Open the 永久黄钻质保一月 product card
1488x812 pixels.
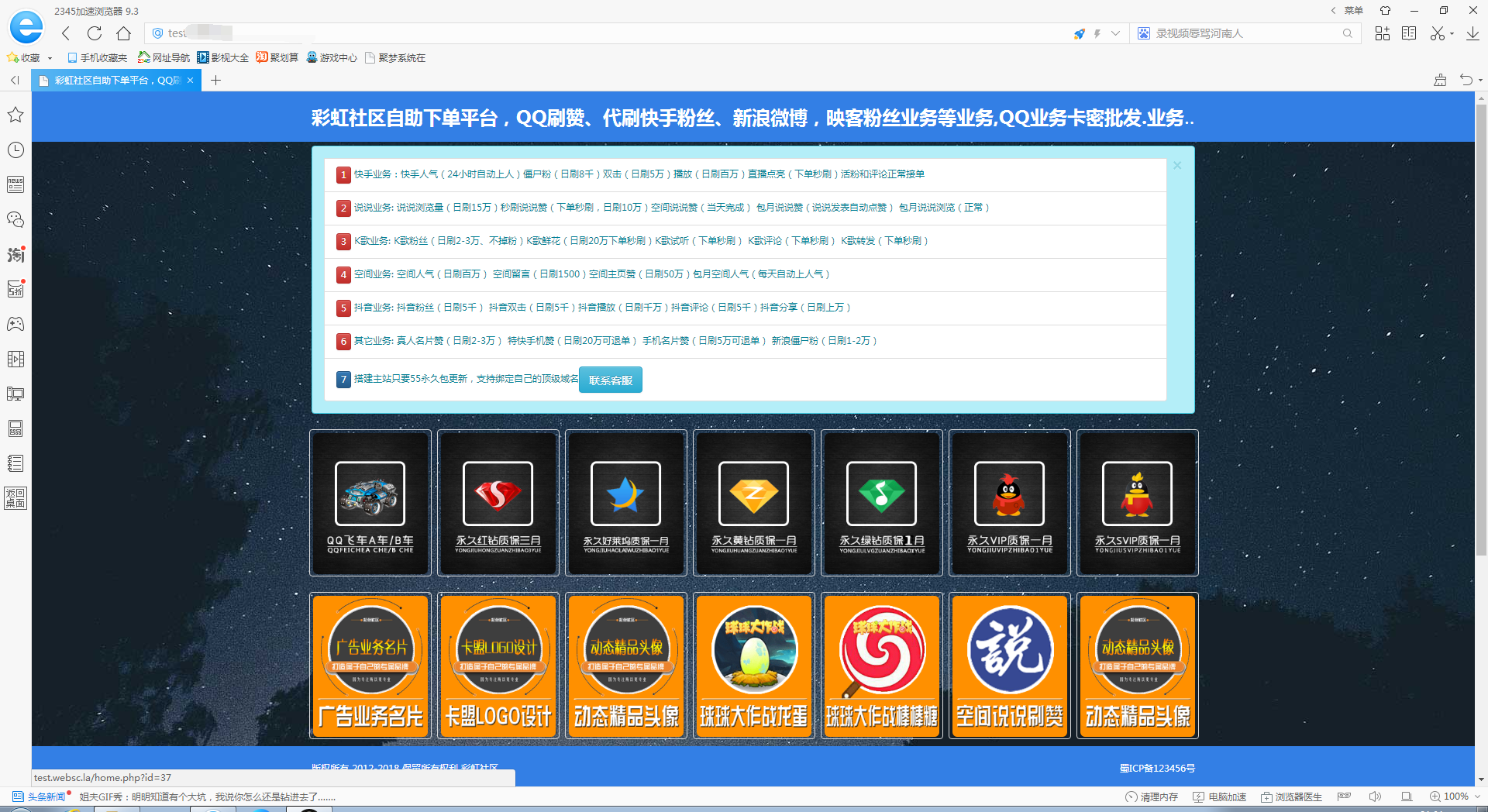tap(754, 503)
